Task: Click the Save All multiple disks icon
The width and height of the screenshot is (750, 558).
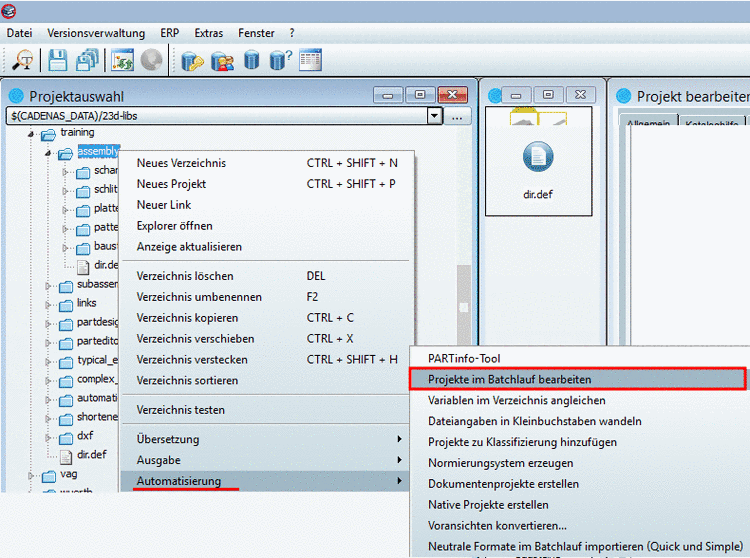Action: point(87,61)
